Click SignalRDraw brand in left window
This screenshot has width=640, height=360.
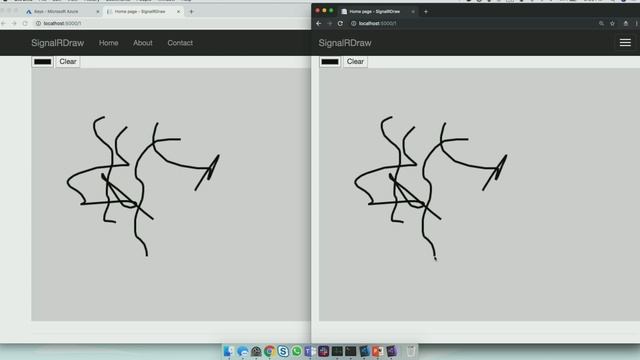[x=58, y=43]
